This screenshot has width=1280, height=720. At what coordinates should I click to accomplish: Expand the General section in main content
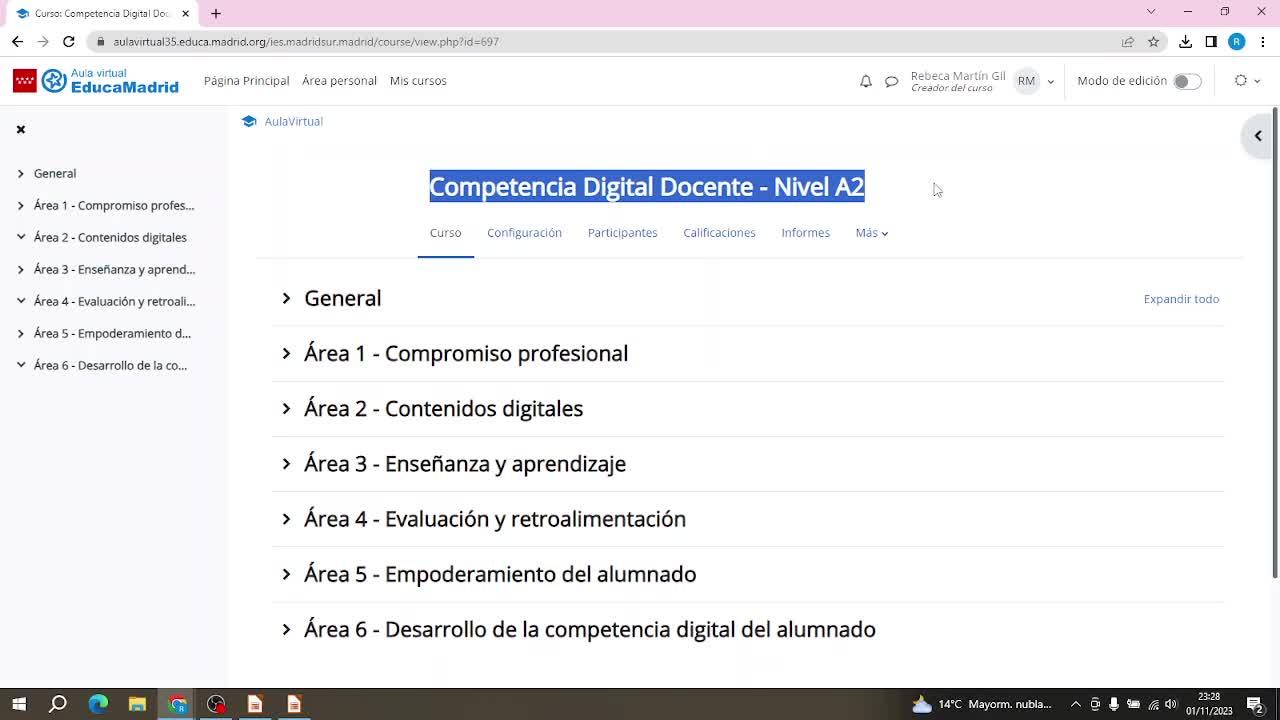(x=286, y=298)
